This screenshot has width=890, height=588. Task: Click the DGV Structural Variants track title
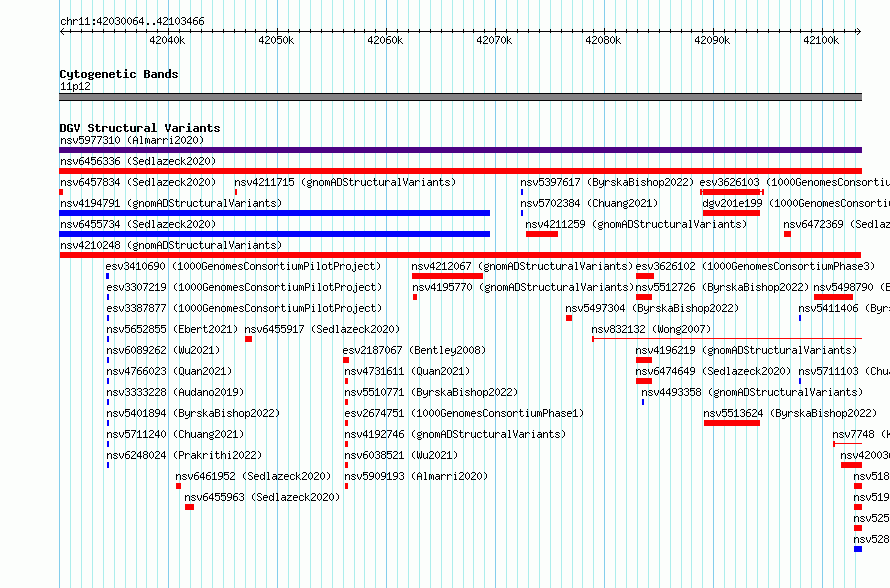pos(140,128)
